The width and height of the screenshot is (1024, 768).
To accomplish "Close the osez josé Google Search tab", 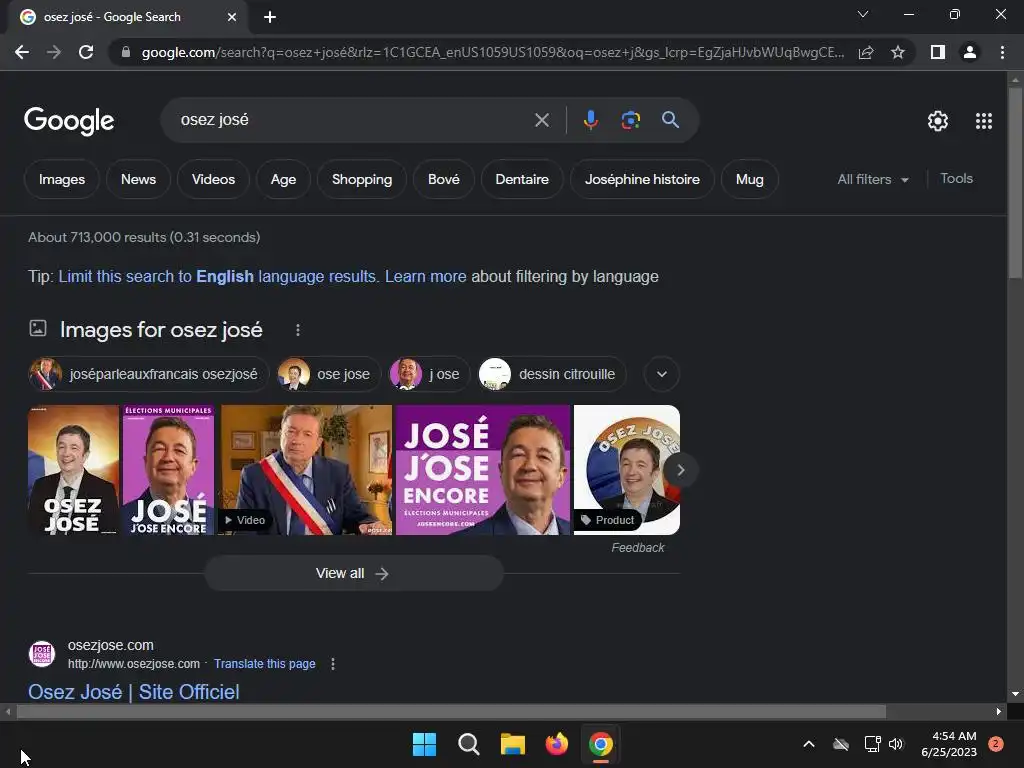I will coord(232,17).
